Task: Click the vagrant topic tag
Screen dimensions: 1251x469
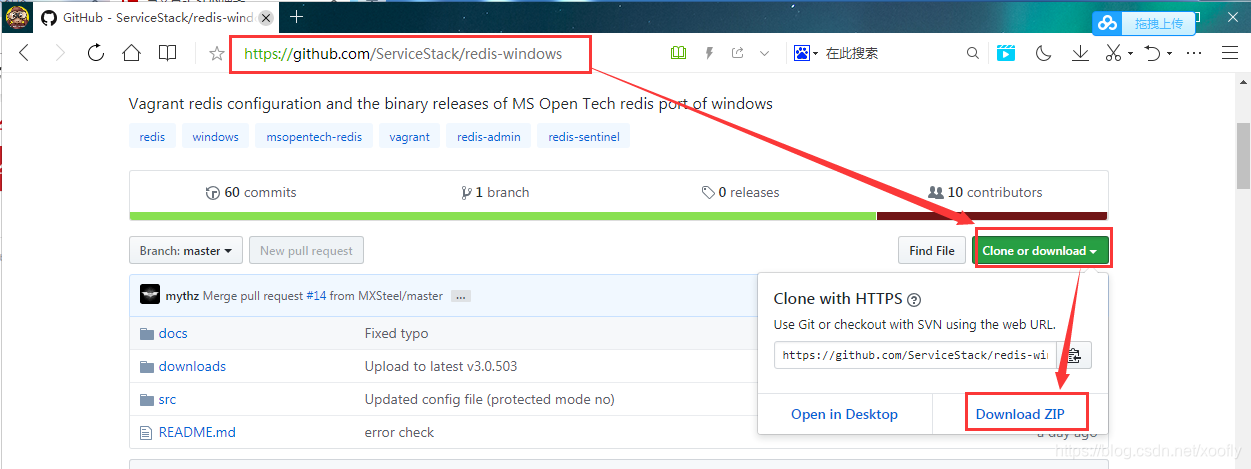Action: click(x=409, y=137)
